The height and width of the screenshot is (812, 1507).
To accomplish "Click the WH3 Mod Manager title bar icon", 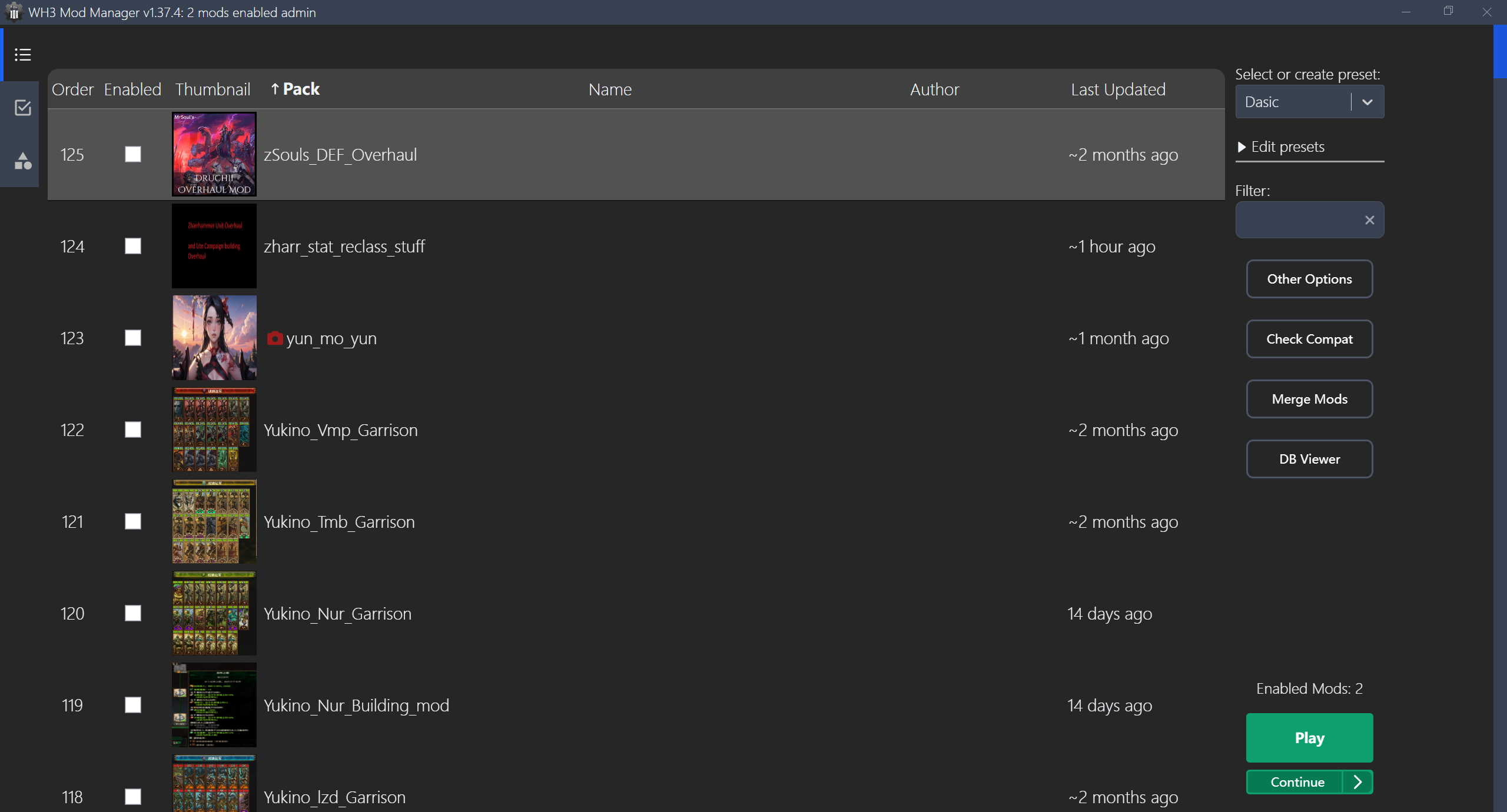I will (x=13, y=12).
